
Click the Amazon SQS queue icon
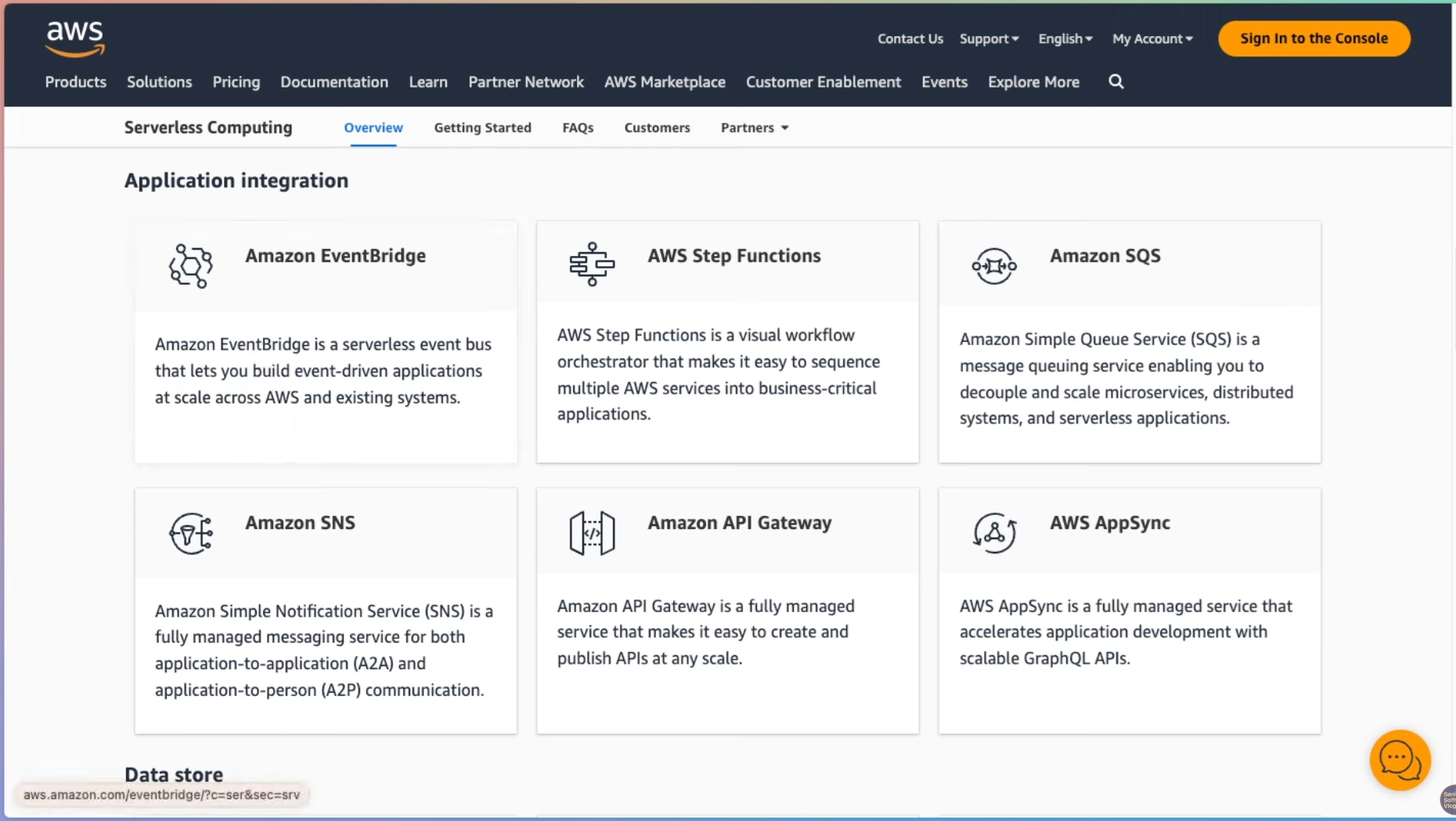point(994,266)
